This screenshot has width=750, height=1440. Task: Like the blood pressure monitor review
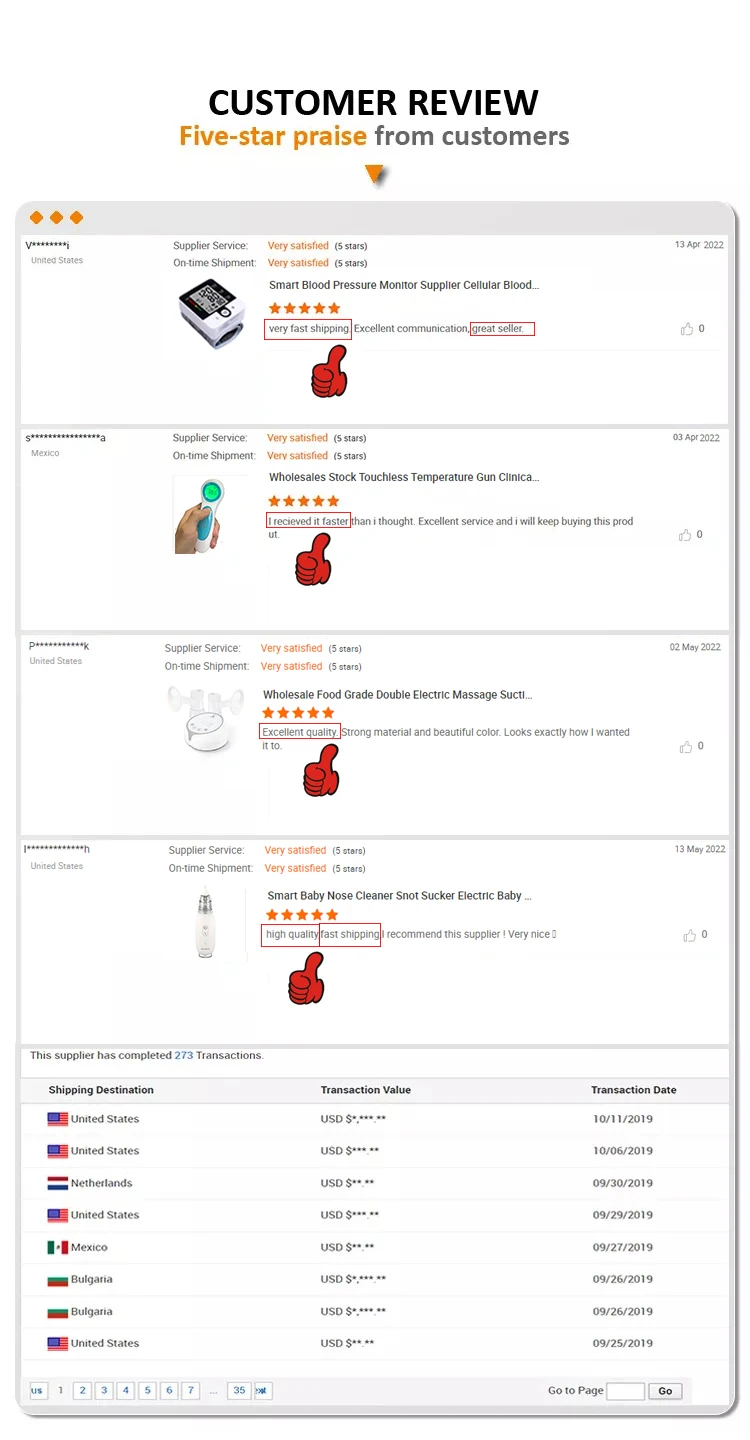(687, 329)
